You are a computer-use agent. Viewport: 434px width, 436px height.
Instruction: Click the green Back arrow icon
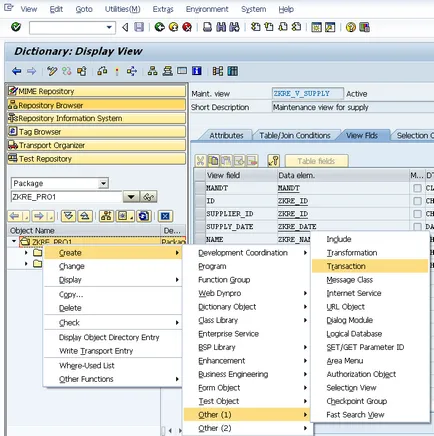tap(160, 27)
